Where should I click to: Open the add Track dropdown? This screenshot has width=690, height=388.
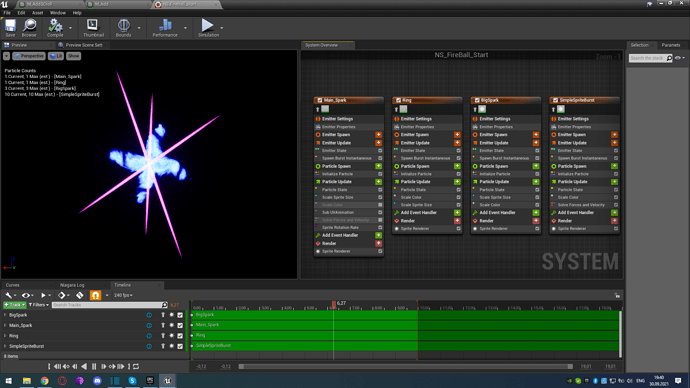click(15, 305)
